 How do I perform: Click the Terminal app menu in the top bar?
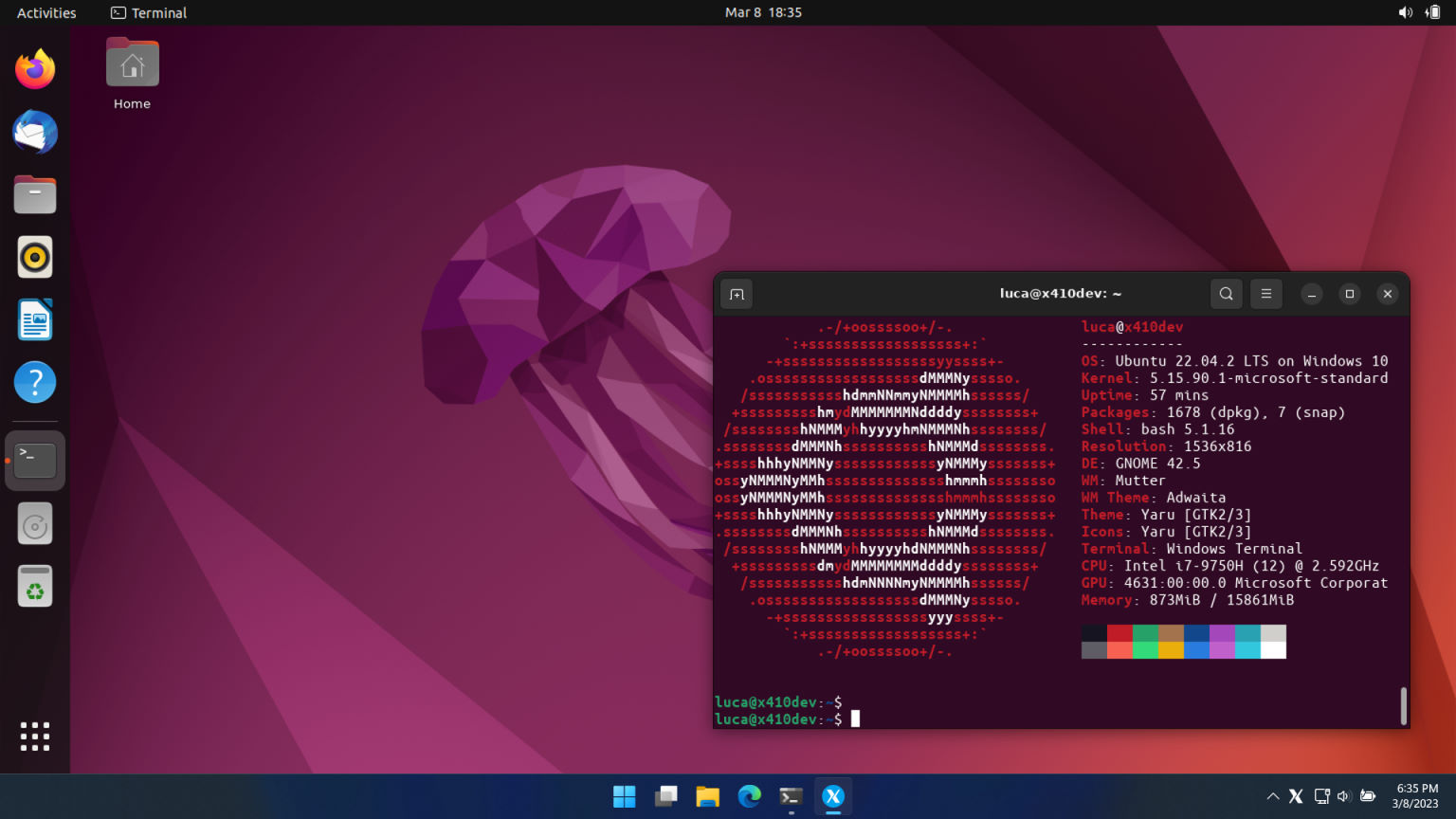click(x=147, y=12)
